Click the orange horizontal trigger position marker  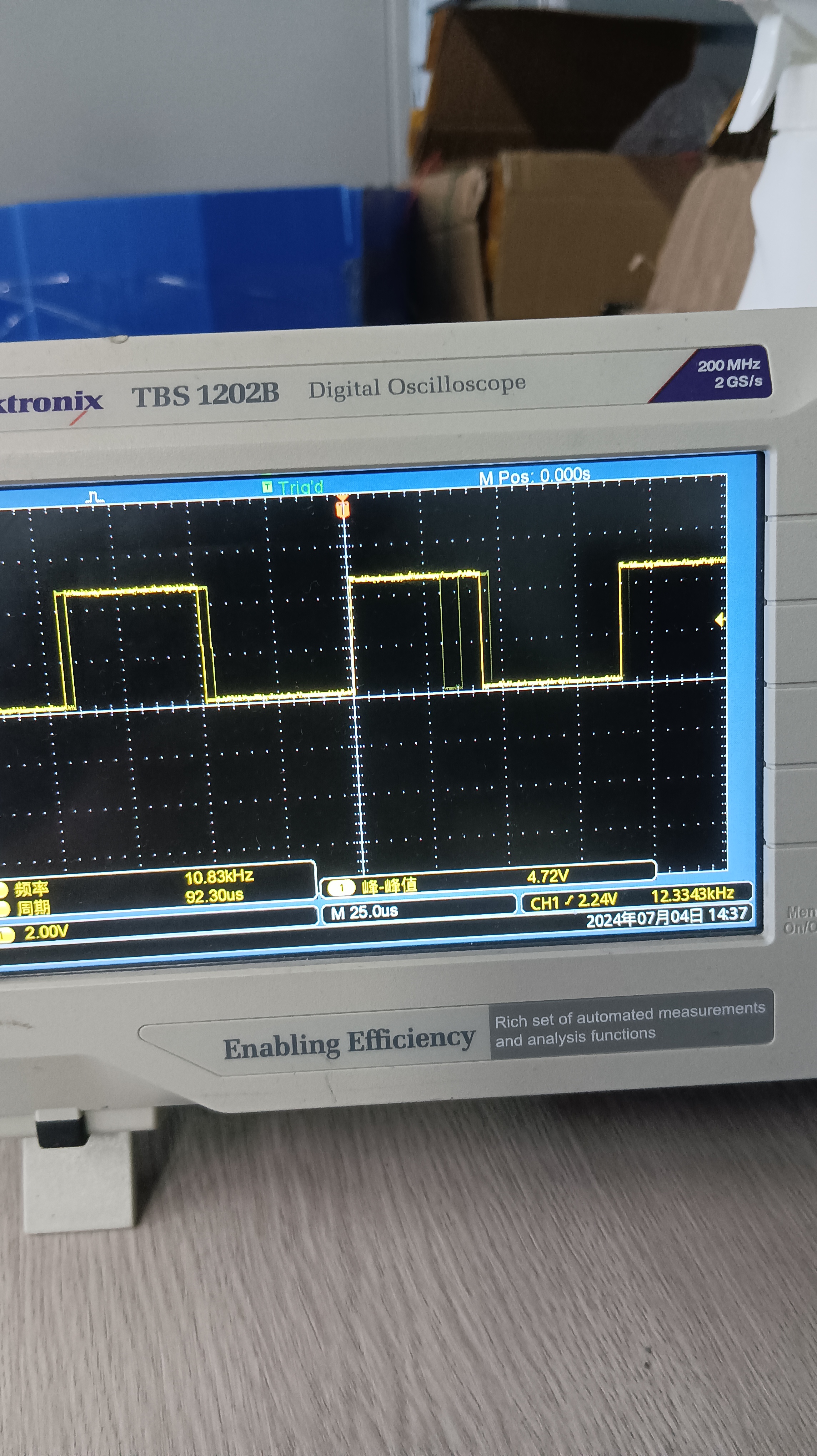pyautogui.click(x=342, y=506)
